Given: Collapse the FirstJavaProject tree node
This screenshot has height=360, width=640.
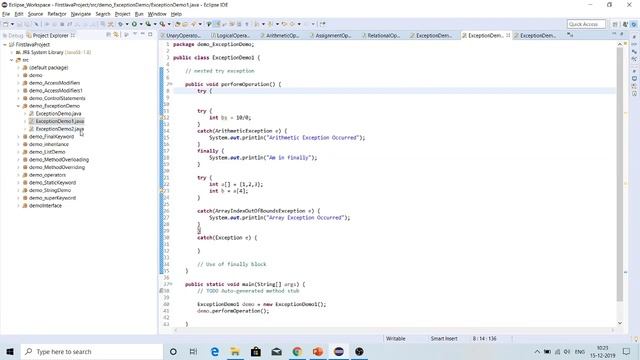Looking at the screenshot, I should [4, 44].
